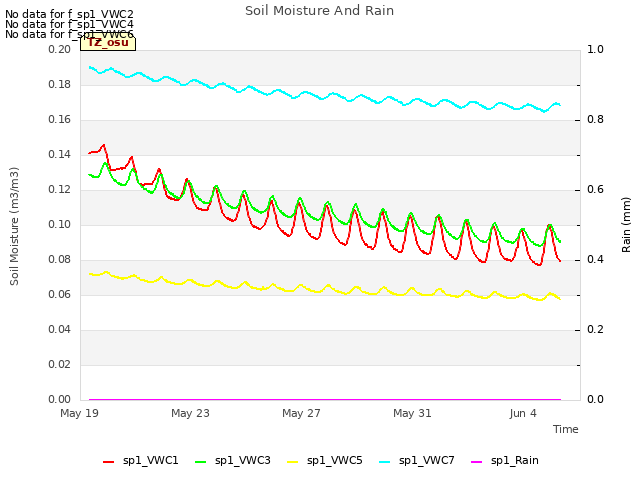Click the 0.6 rain axis tick label
Screen dimensions: 640x480
[595, 189]
